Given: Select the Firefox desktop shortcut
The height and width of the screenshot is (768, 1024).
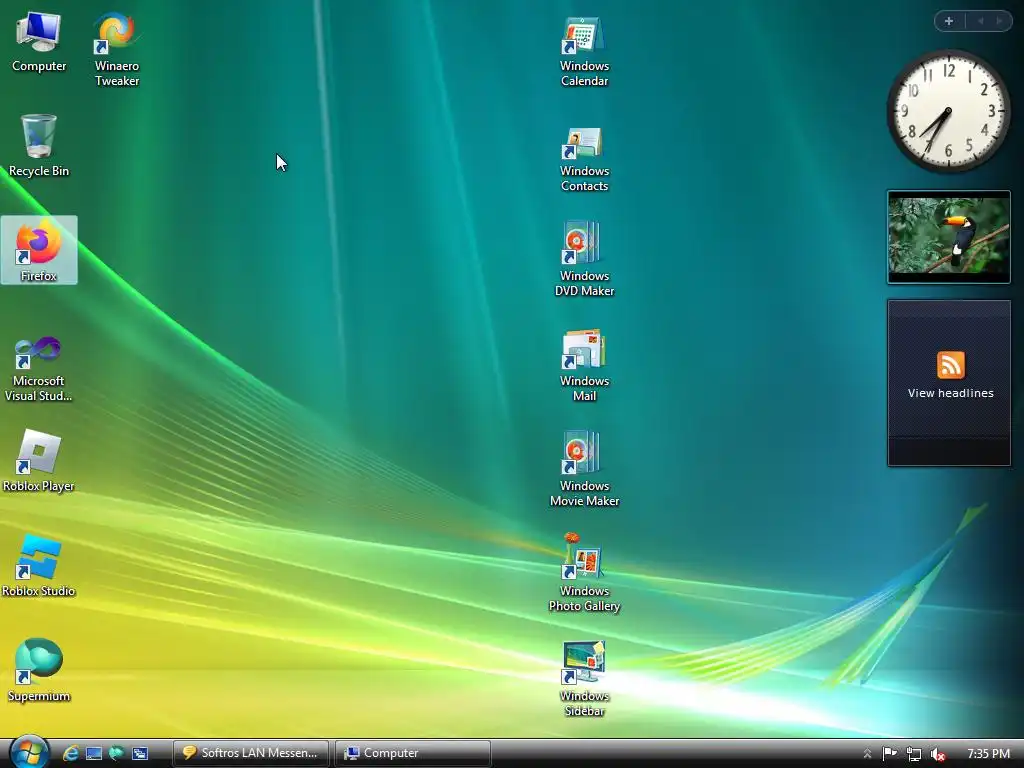Looking at the screenshot, I should (x=39, y=251).
